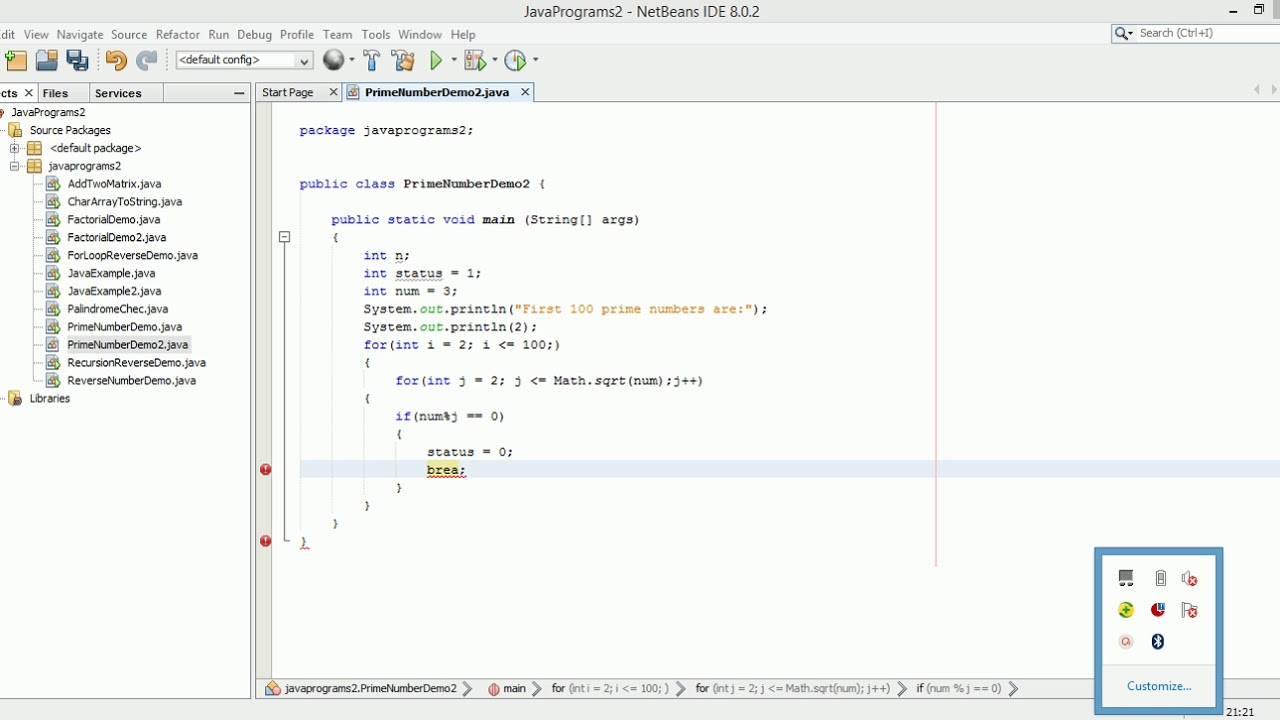The width and height of the screenshot is (1280, 720).
Task: Click the Redo arrow icon
Action: (x=147, y=60)
